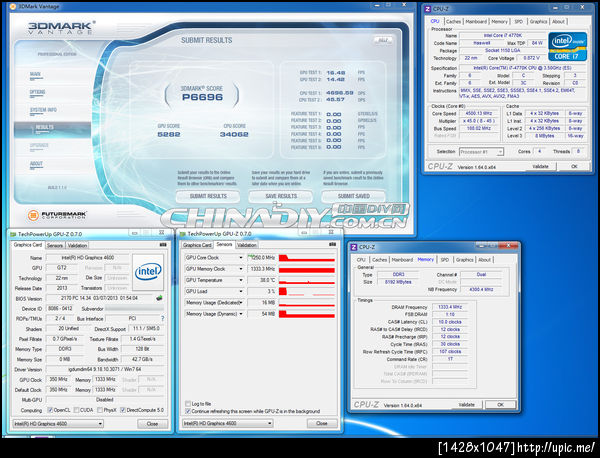Click the screenshot camera icon in the GPU-Z Graphics Card window

pyautogui.click(x=163, y=245)
